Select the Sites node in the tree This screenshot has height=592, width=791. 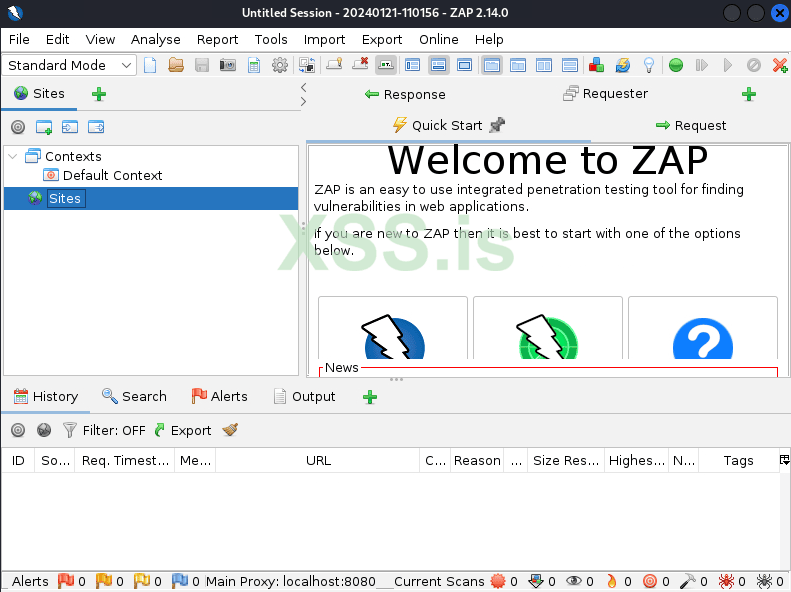(150, 198)
